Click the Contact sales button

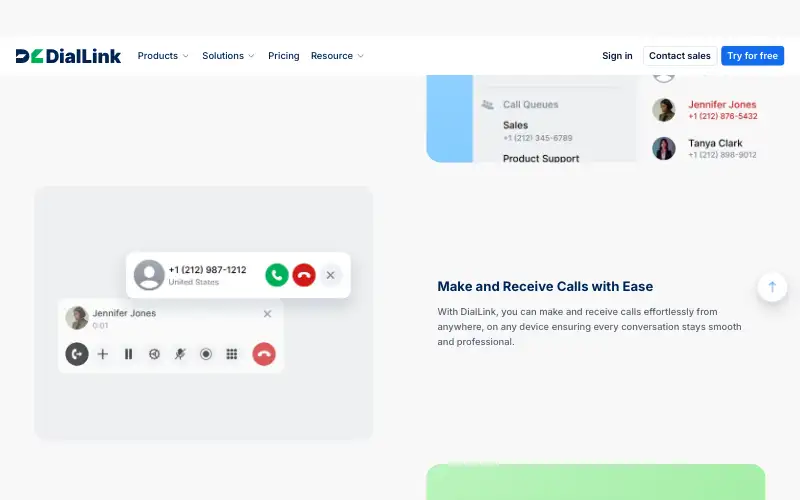coord(680,56)
